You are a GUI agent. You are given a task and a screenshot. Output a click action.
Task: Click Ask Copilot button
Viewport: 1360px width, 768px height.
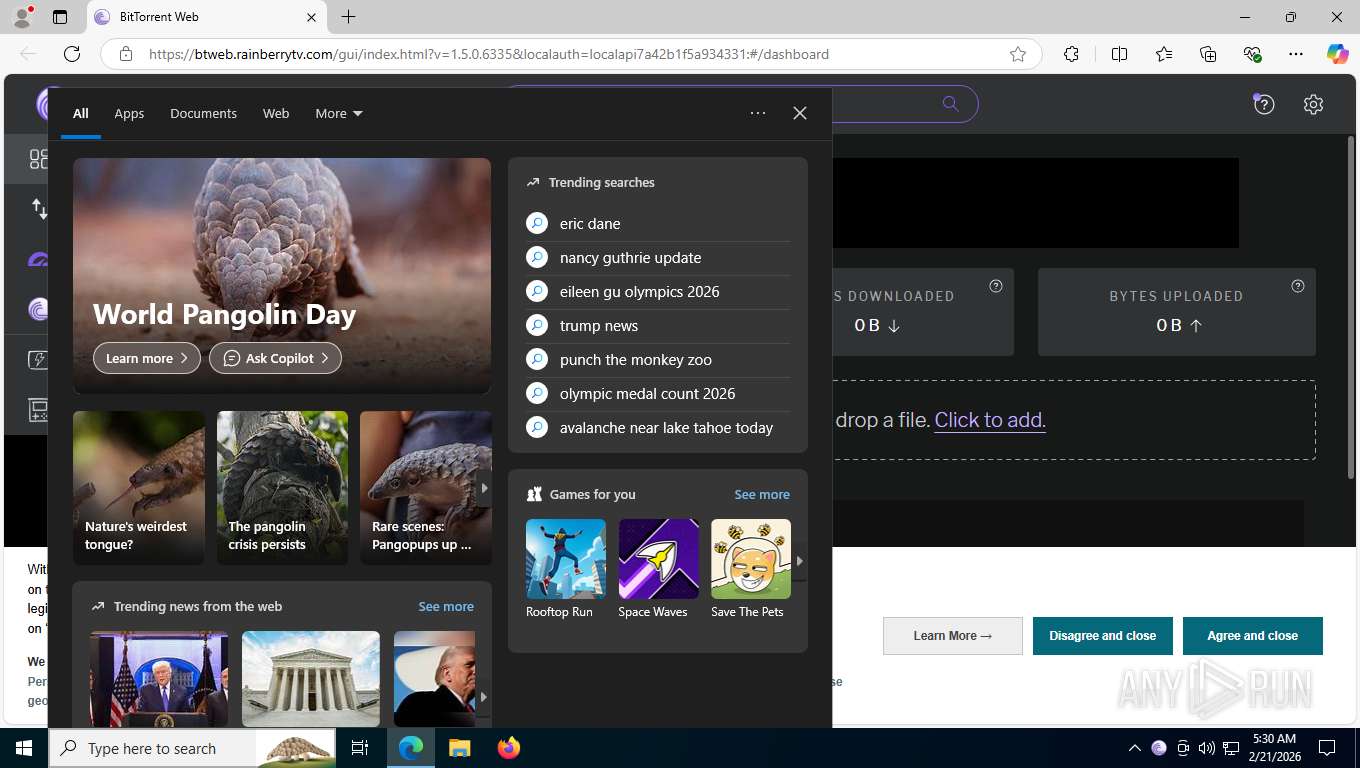(x=275, y=358)
